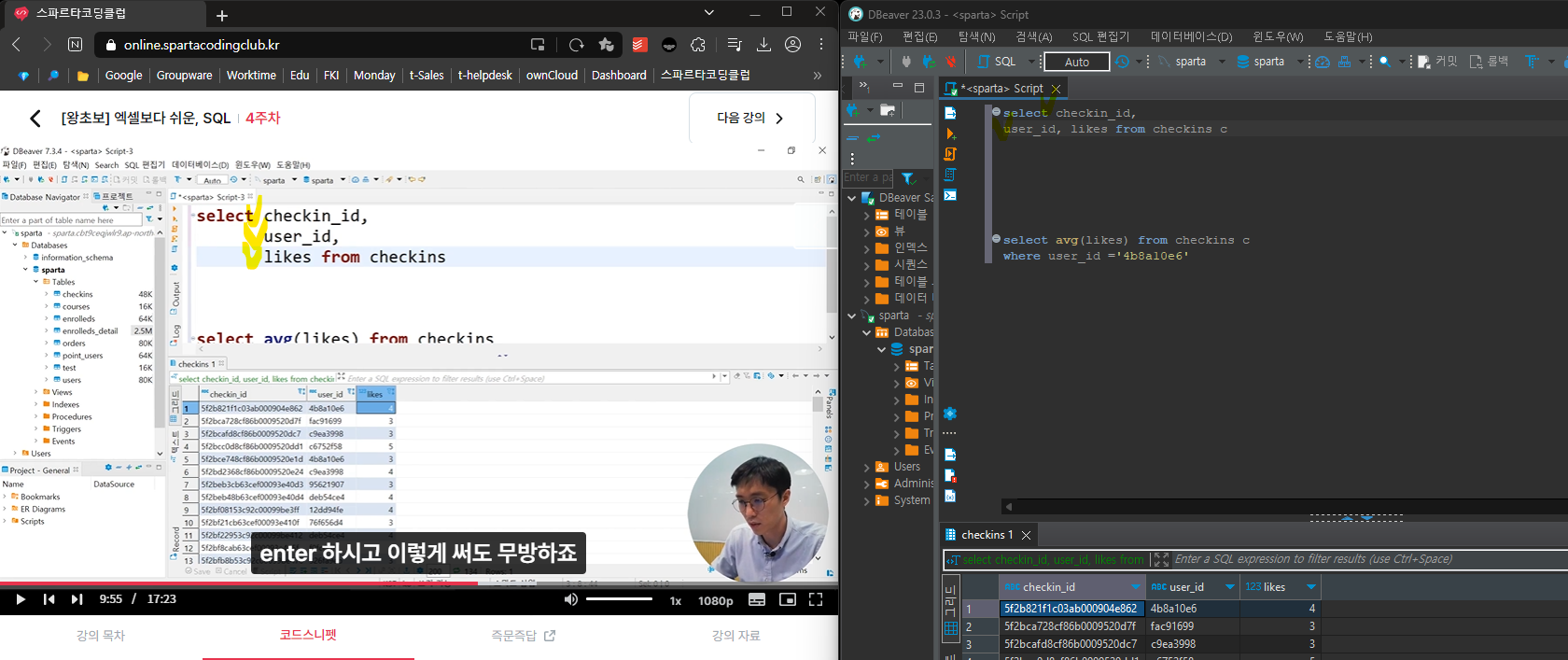Open DBeaver 편집(E) menu

tap(919, 36)
